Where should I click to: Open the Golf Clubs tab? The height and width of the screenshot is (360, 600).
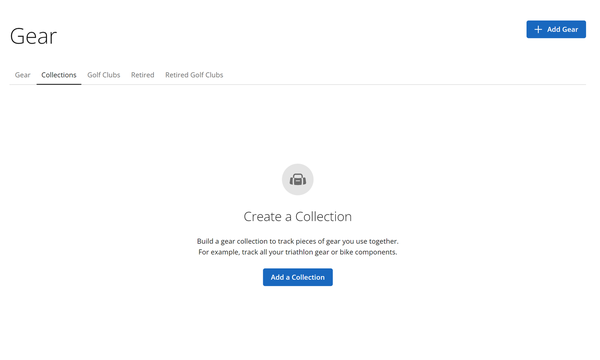click(x=104, y=75)
